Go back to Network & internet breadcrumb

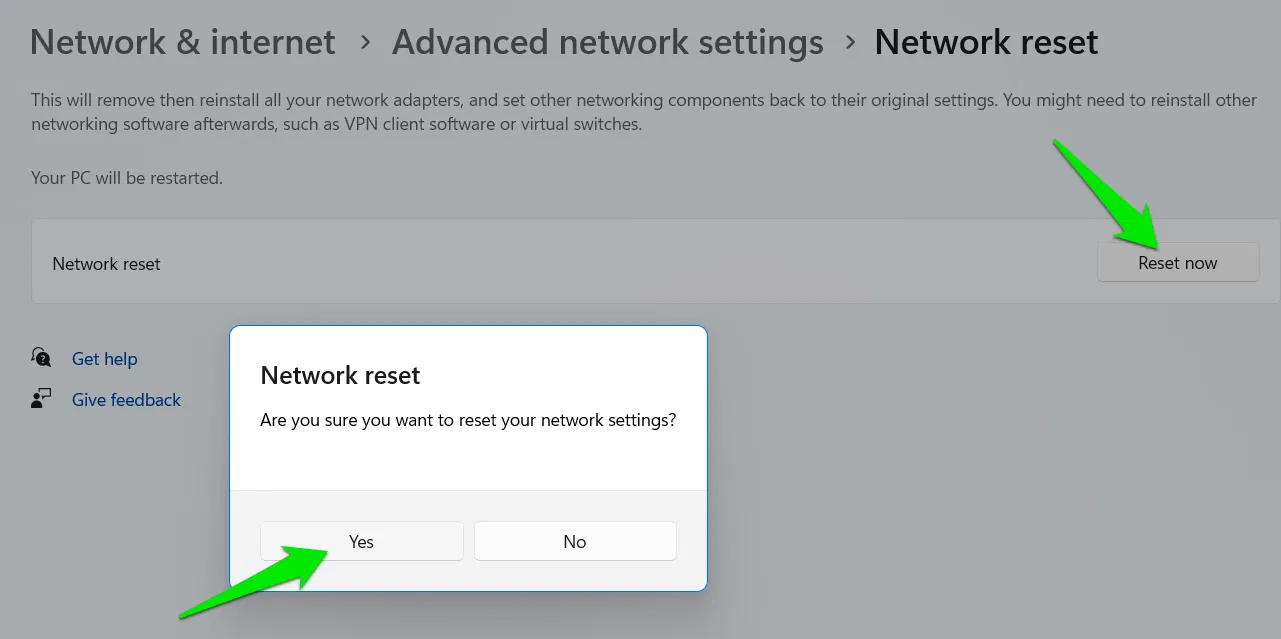[x=183, y=42]
